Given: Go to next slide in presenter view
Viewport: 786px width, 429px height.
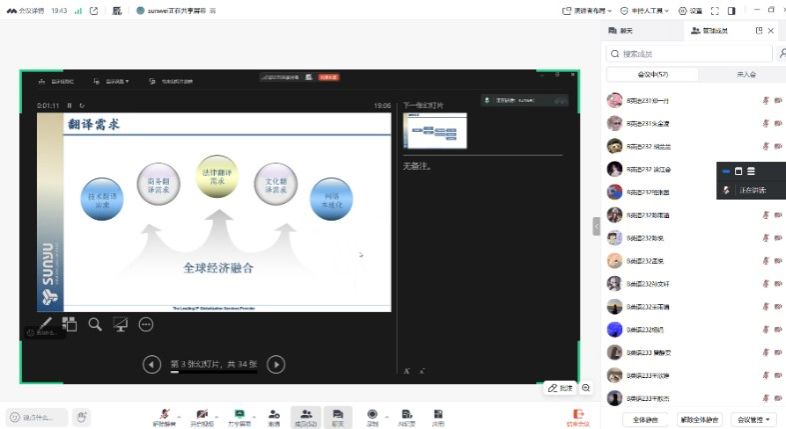Looking at the screenshot, I should click(x=277, y=365).
